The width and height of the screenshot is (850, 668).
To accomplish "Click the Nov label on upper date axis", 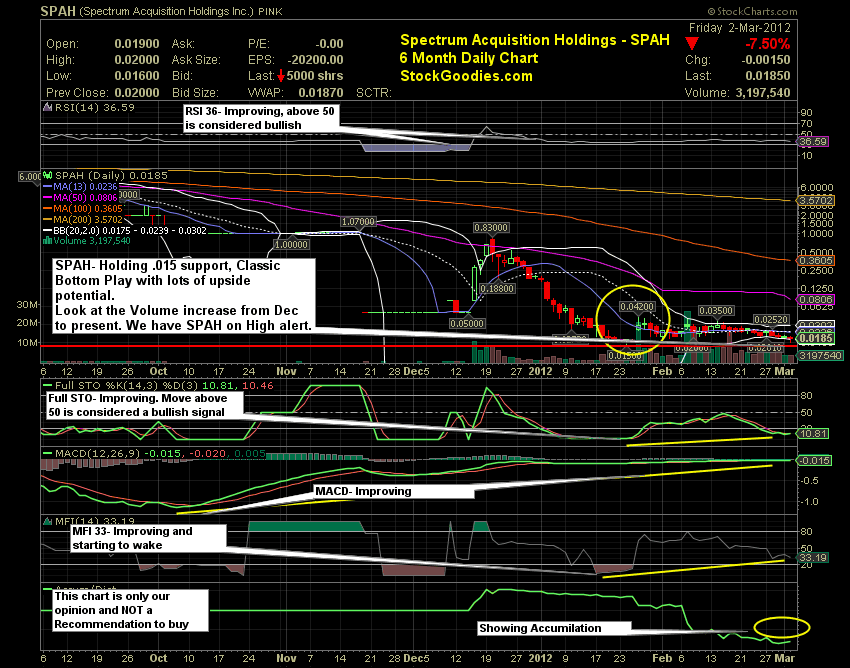I will point(286,371).
